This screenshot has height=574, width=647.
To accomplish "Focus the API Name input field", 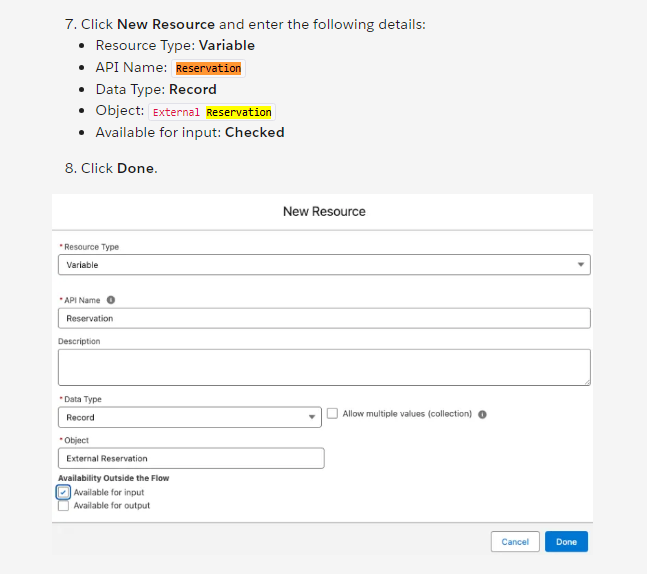I will 324,318.
